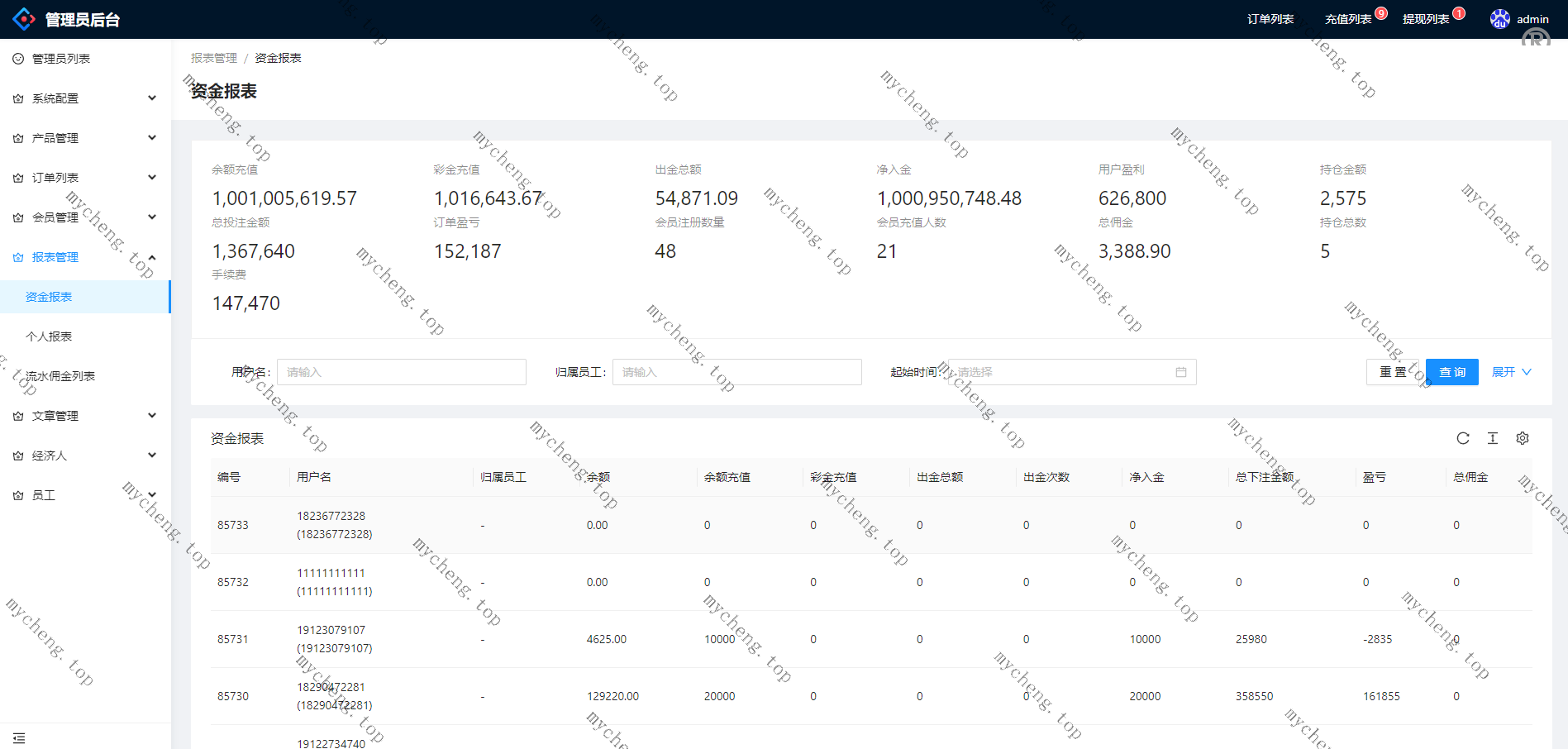Collapse the sidebar with the bottom menu icon
Image resolution: width=1568 pixels, height=749 pixels.
click(x=19, y=737)
